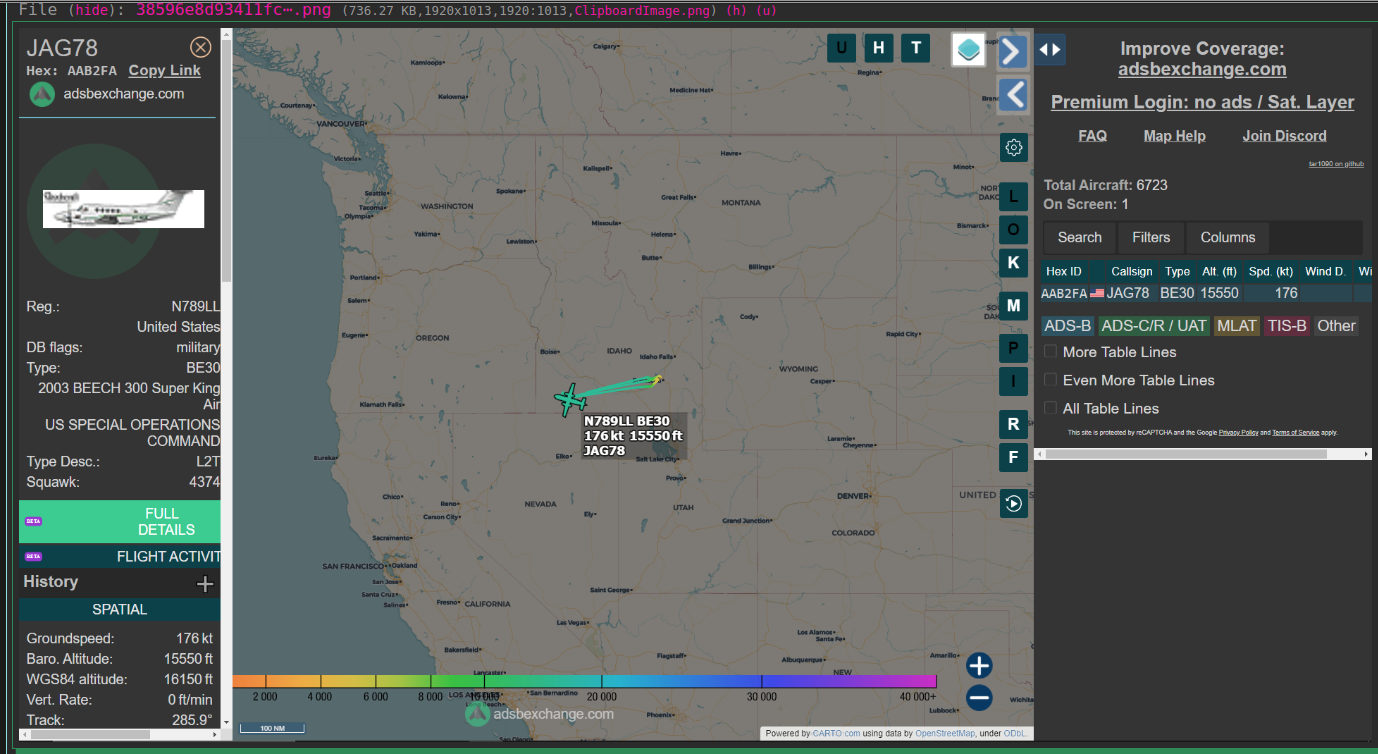The width and height of the screenshot is (1378, 754).
Task: Enable All Table Lines checkbox
Action: coord(1051,408)
